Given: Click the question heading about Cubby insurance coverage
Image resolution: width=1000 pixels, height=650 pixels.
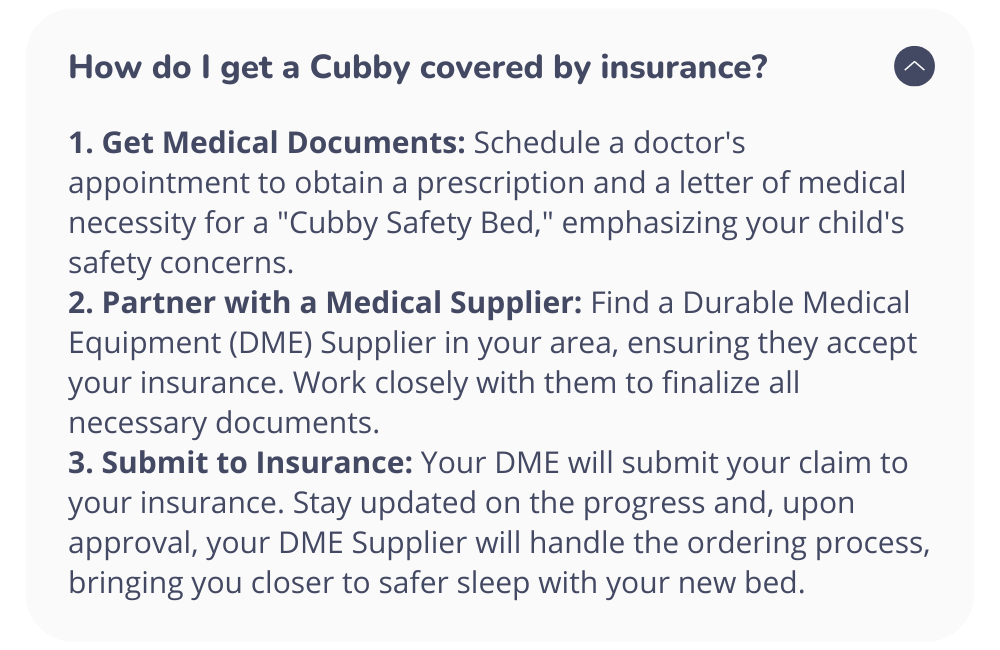Looking at the screenshot, I should pyautogui.click(x=418, y=68).
